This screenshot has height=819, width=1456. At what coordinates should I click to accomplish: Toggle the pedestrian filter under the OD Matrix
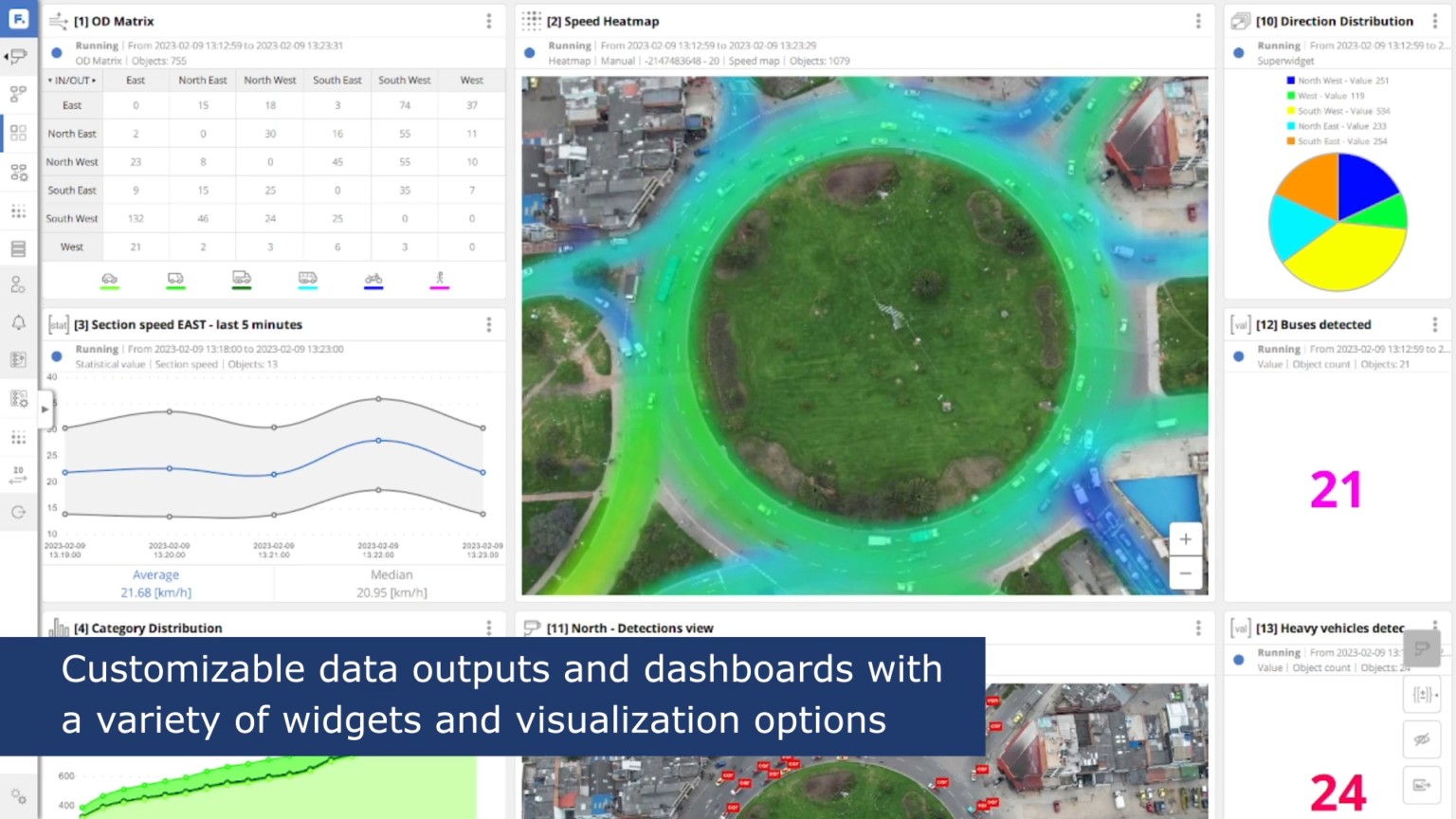439,278
